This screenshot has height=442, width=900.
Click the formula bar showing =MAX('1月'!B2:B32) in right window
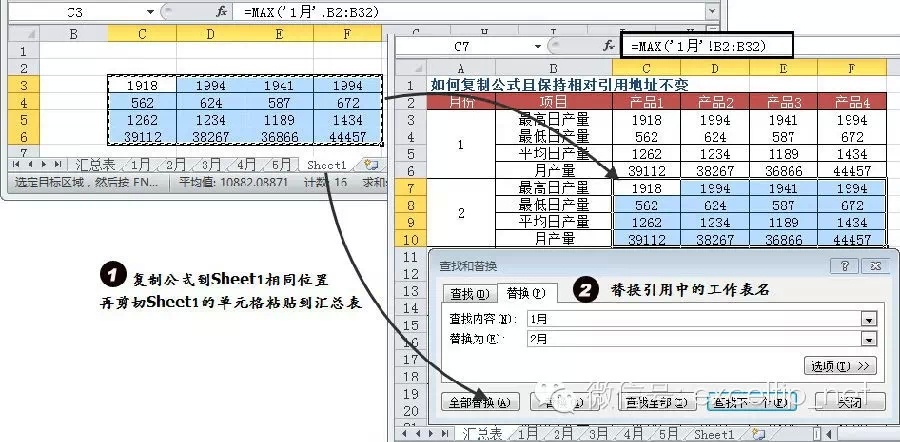tap(707, 46)
